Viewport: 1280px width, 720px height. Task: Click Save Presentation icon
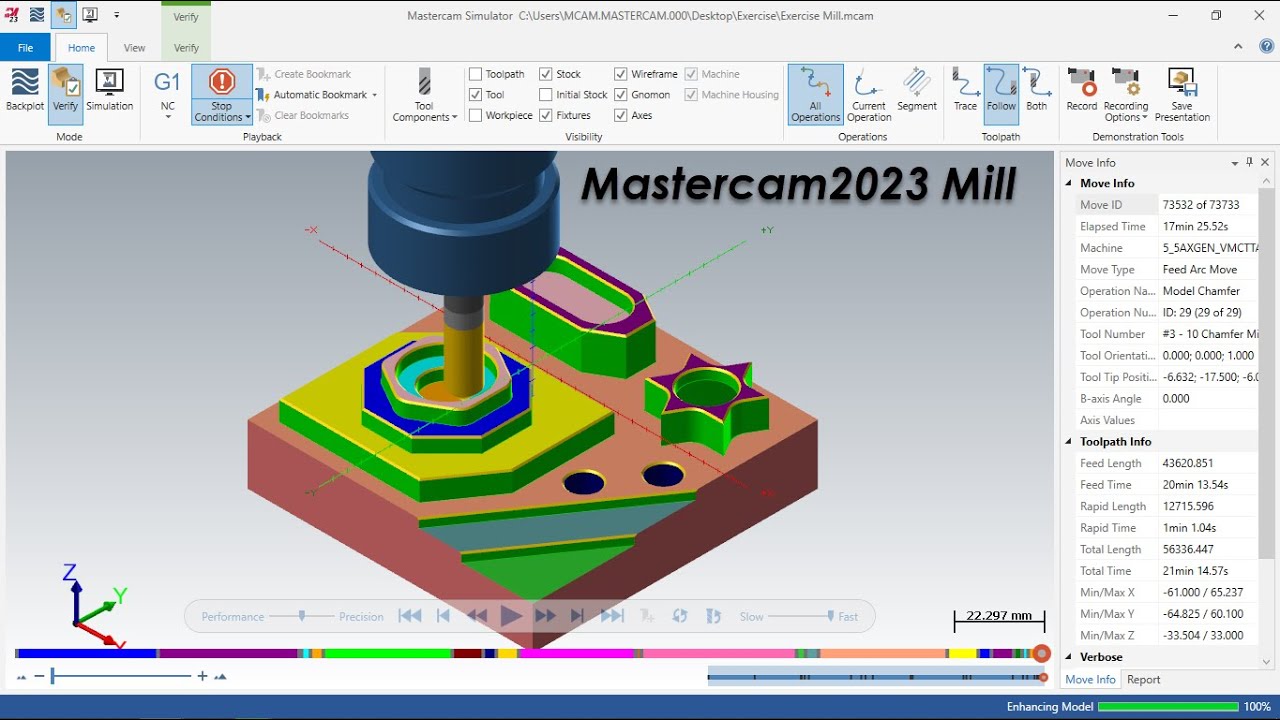[x=1182, y=82]
